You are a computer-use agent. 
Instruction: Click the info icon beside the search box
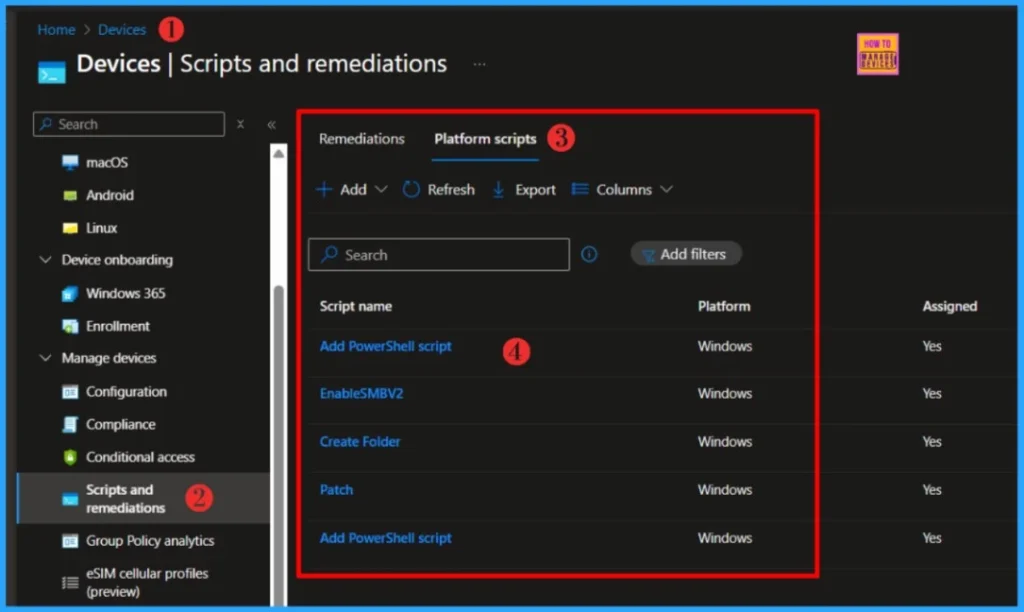pyautogui.click(x=589, y=254)
